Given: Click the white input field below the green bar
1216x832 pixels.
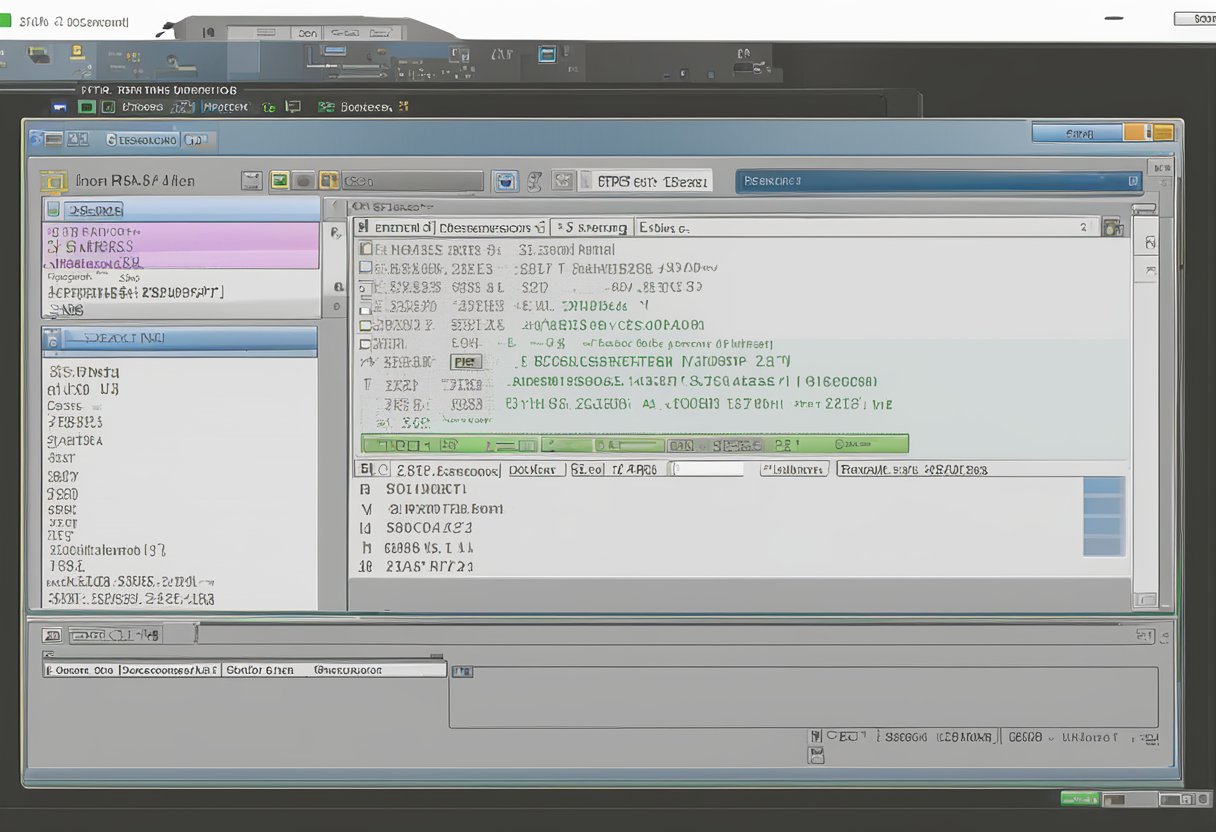Looking at the screenshot, I should [x=708, y=469].
